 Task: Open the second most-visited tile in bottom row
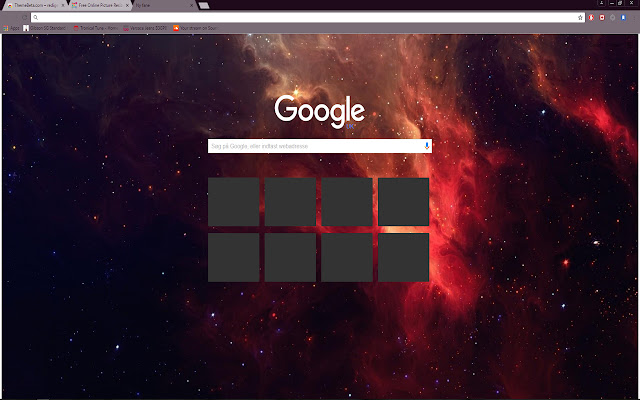(x=290, y=257)
